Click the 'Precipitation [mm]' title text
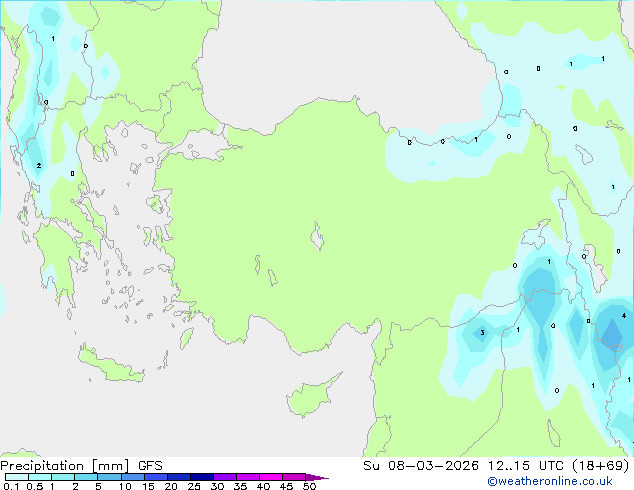The width and height of the screenshot is (634, 490). coord(65,466)
